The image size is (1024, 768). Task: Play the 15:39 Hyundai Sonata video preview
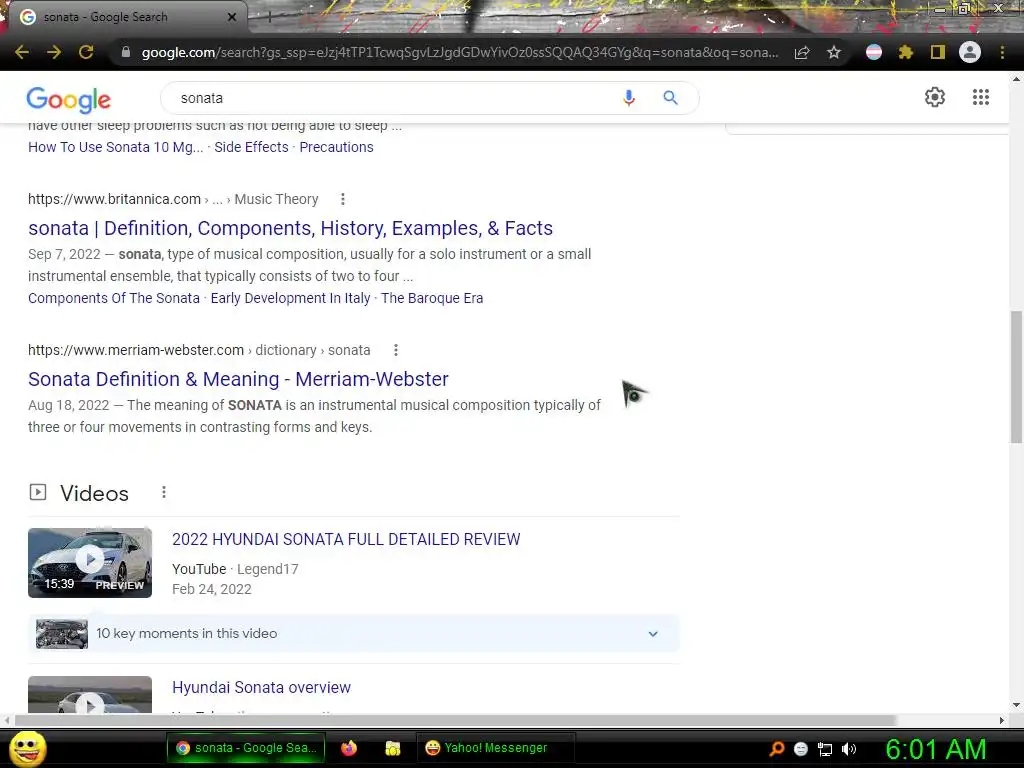point(90,562)
